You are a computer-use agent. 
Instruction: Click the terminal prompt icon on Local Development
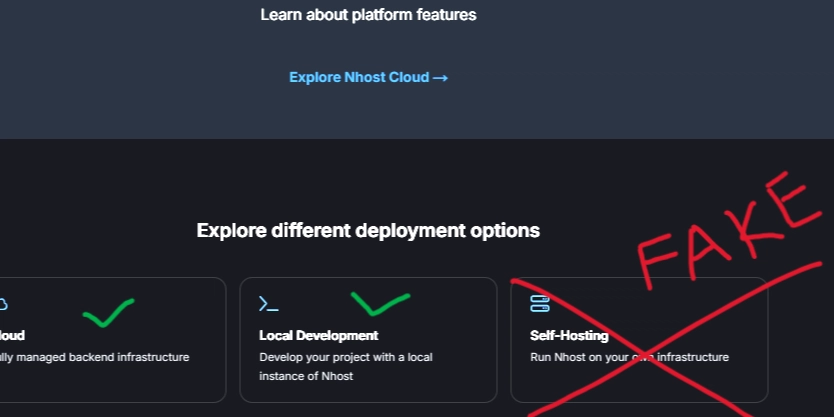(269, 304)
